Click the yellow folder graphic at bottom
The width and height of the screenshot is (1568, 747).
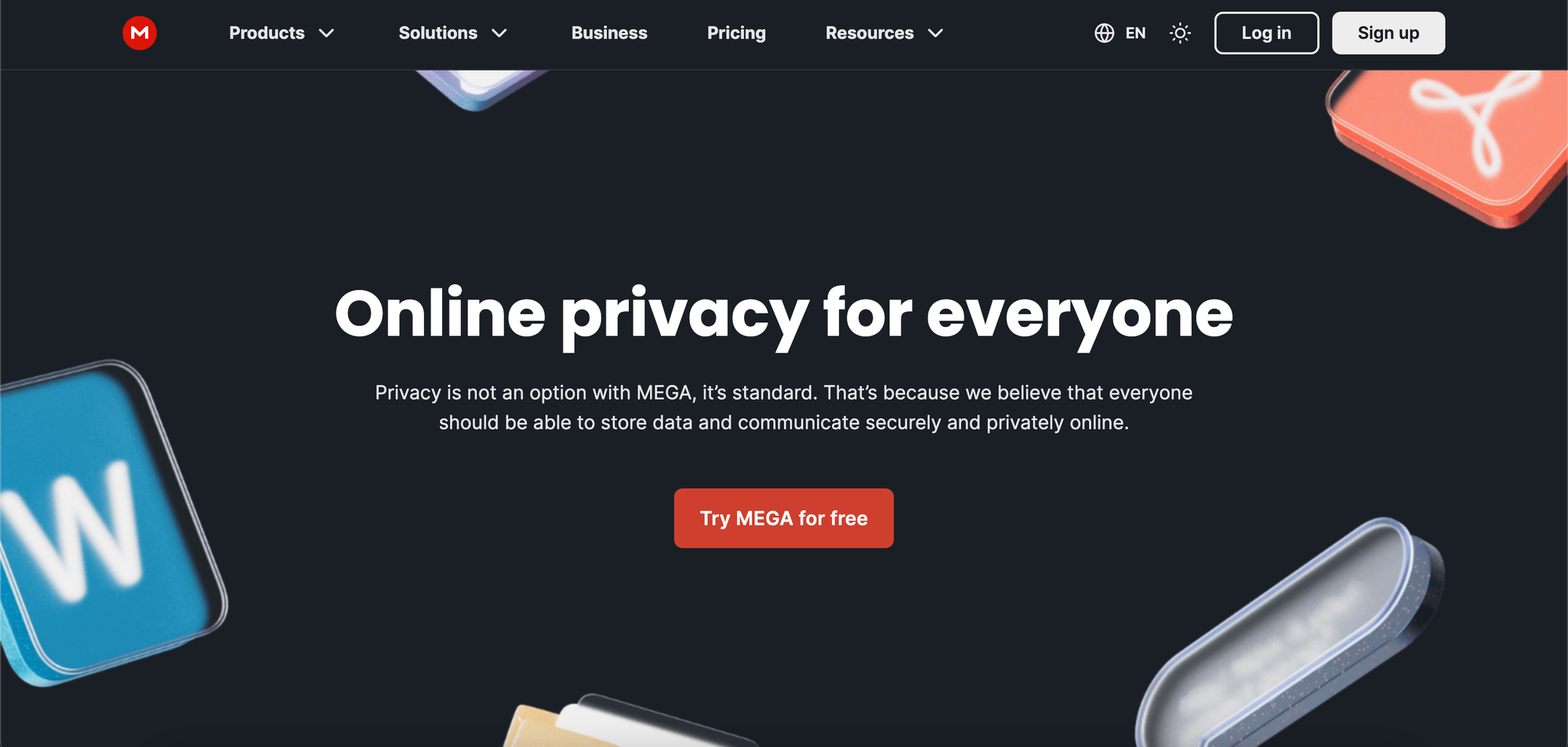627,723
